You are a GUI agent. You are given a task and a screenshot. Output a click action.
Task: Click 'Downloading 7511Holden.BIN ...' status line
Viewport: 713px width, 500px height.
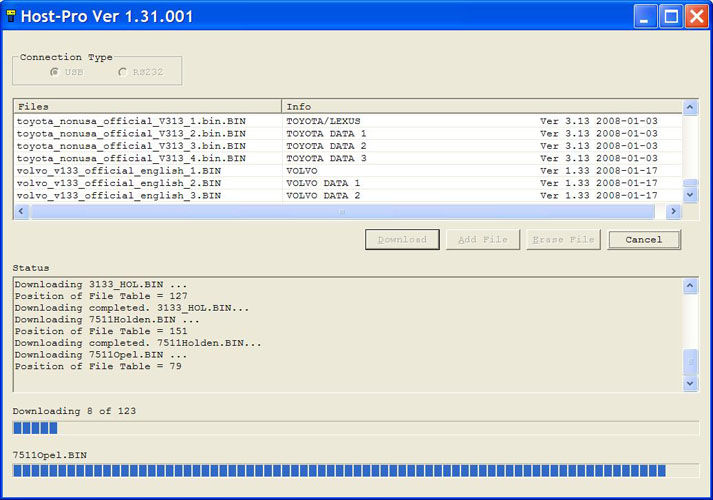tap(107, 320)
